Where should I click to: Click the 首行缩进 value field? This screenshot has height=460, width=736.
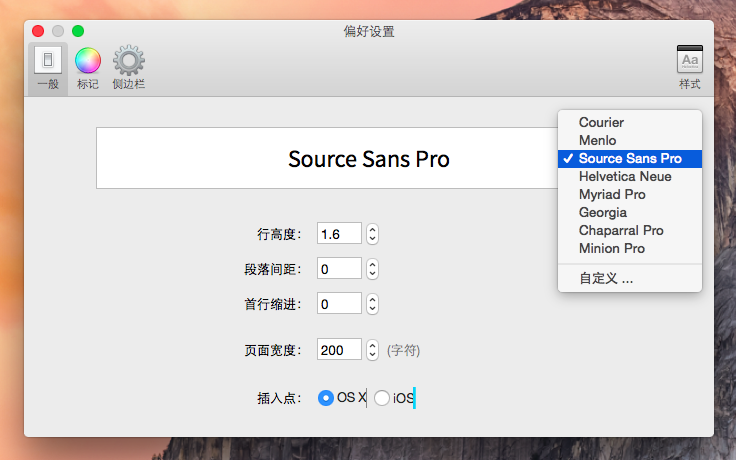click(x=339, y=303)
